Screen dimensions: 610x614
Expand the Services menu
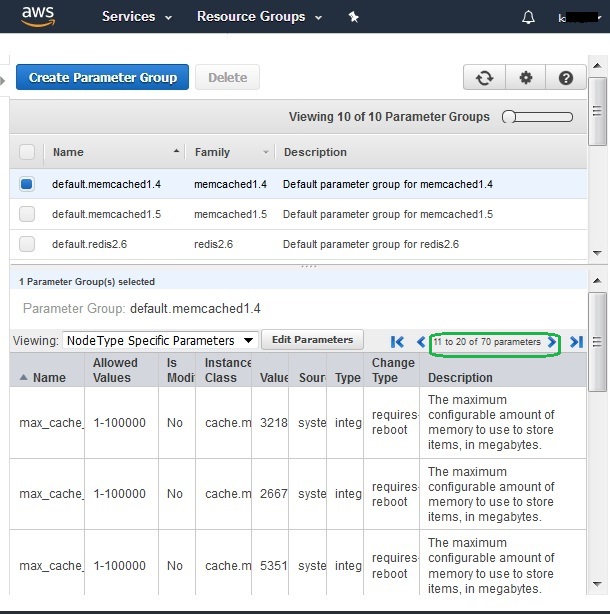[x=137, y=17]
